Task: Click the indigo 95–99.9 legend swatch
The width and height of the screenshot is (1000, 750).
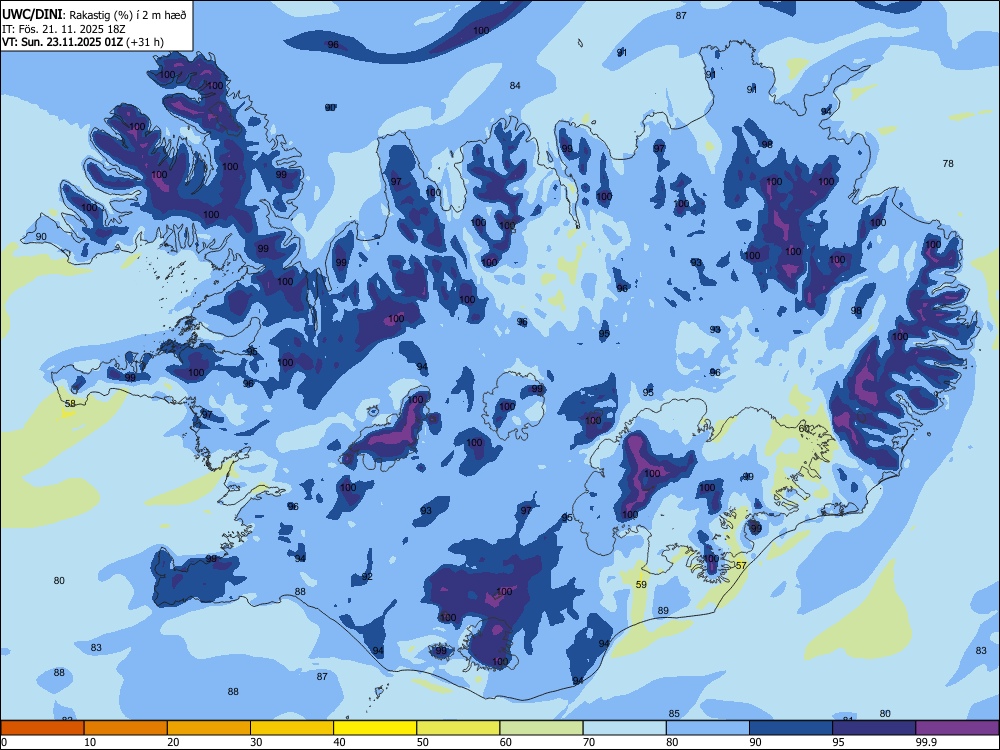Action: (874, 728)
